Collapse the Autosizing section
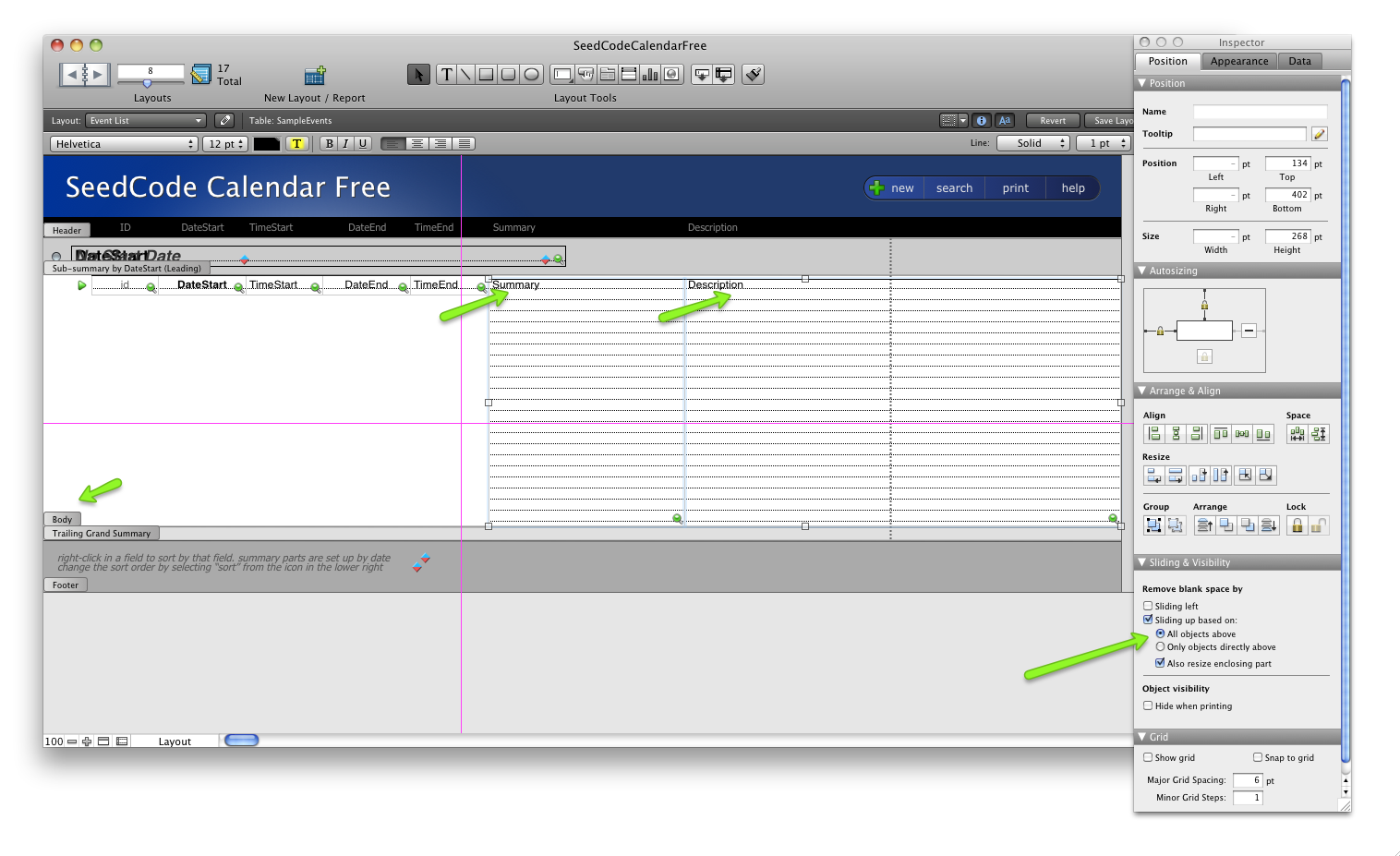Screen dimensions: 1400x856 (x=1142, y=271)
